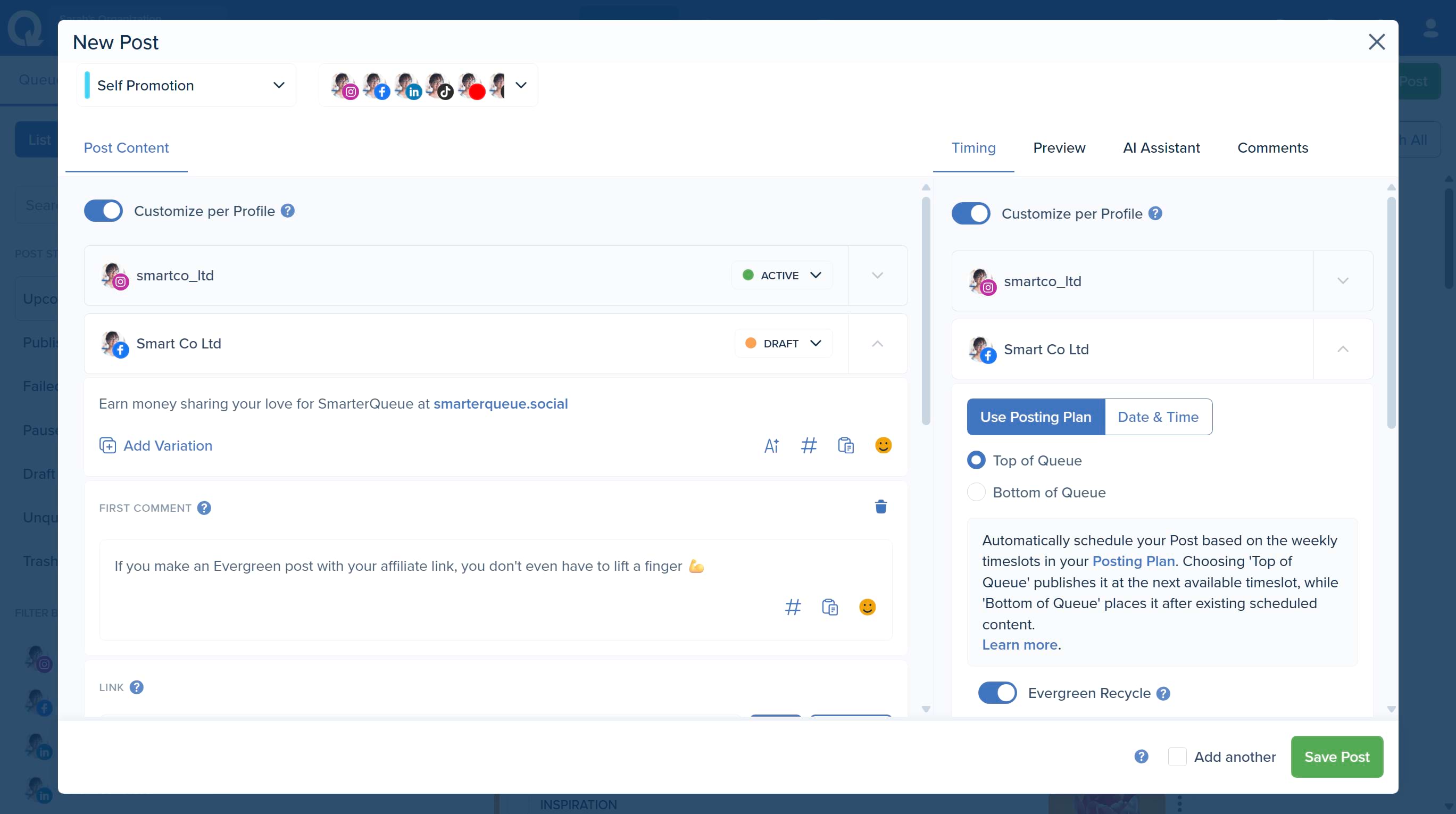Click the saved snippets icon in post content
The height and width of the screenshot is (814, 1456).
[x=846, y=446]
